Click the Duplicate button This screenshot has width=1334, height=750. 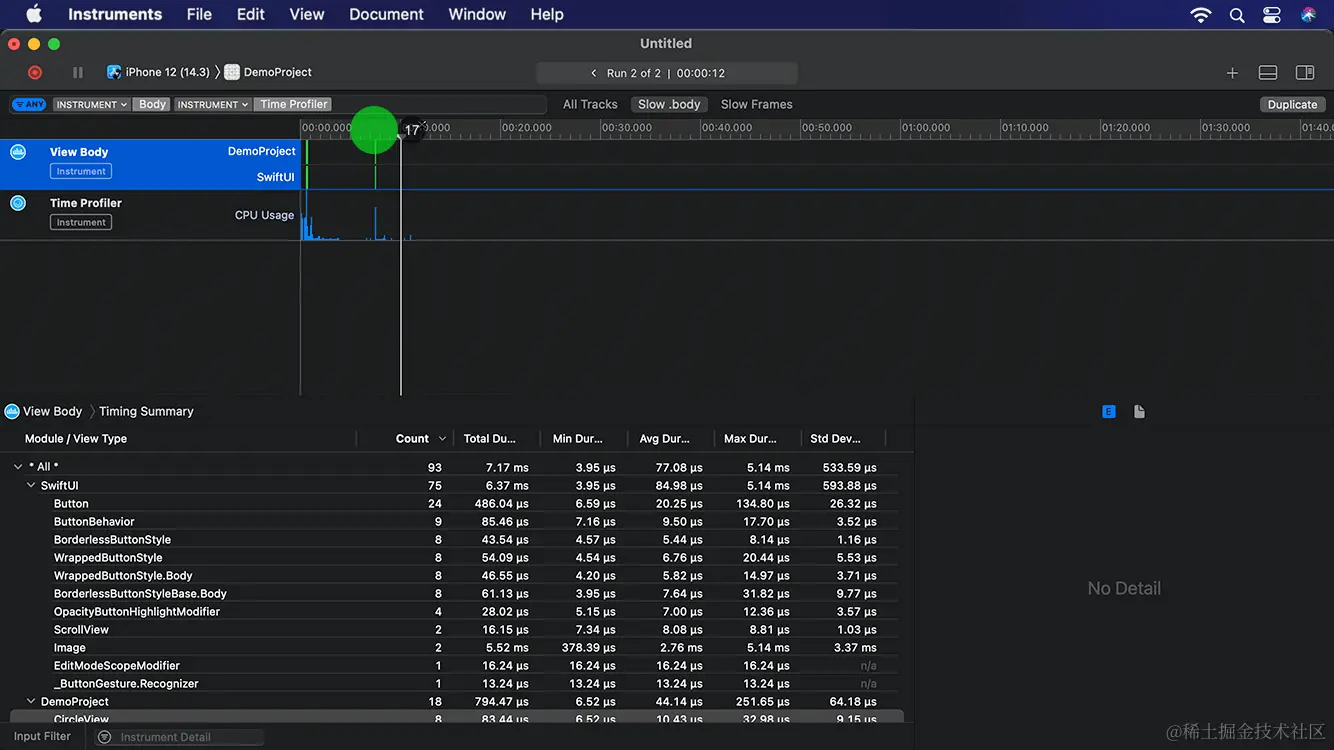pos(1292,104)
